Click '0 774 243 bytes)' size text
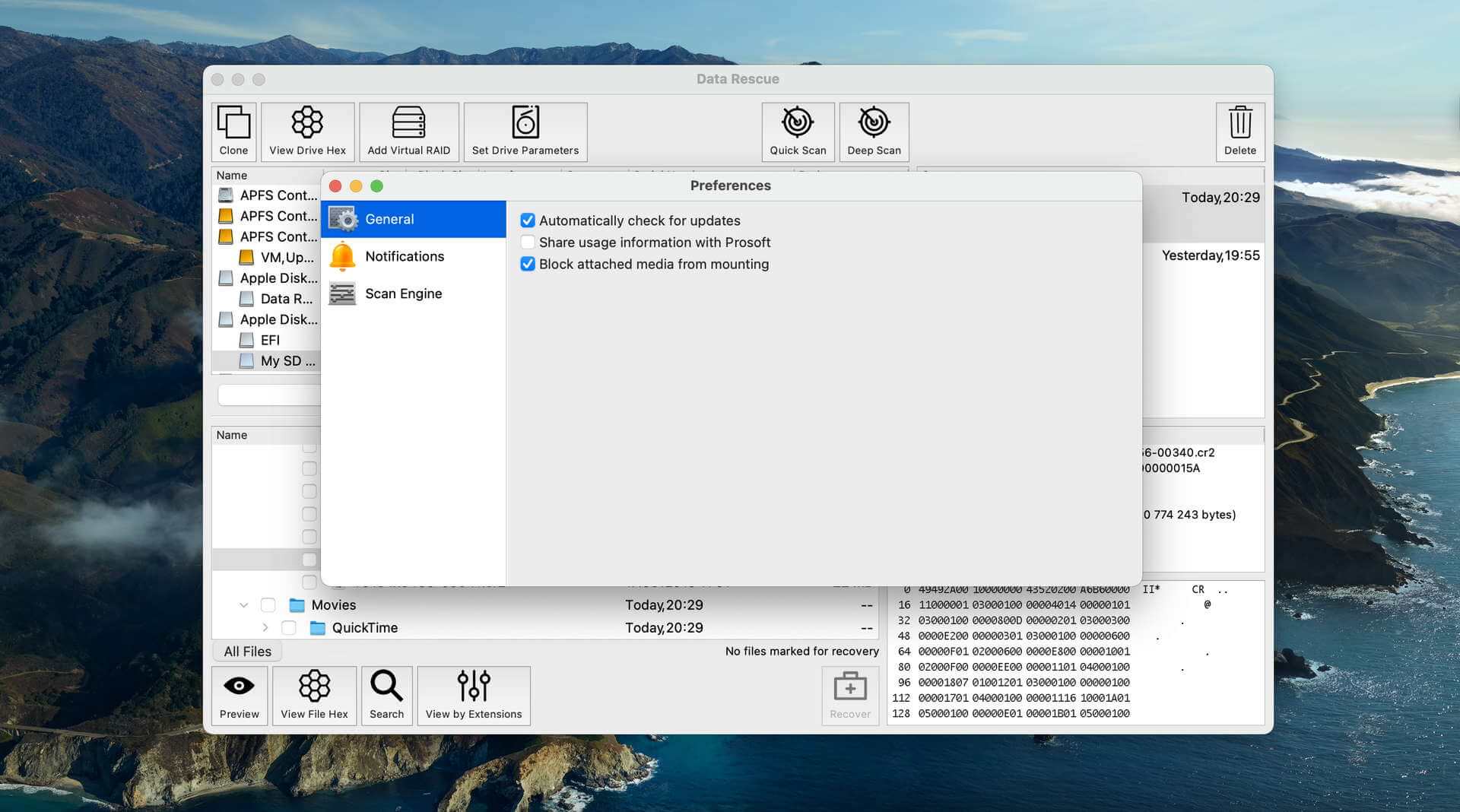This screenshot has width=1460, height=812. [1190, 515]
